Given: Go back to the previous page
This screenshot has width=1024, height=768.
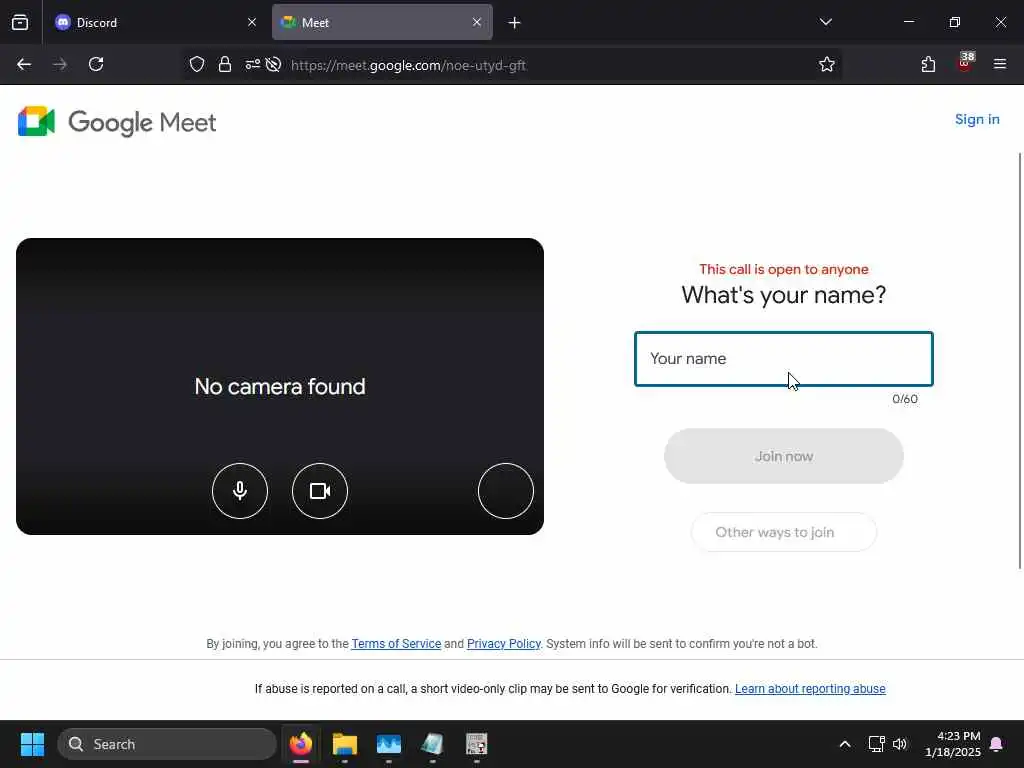Looking at the screenshot, I should [x=24, y=65].
